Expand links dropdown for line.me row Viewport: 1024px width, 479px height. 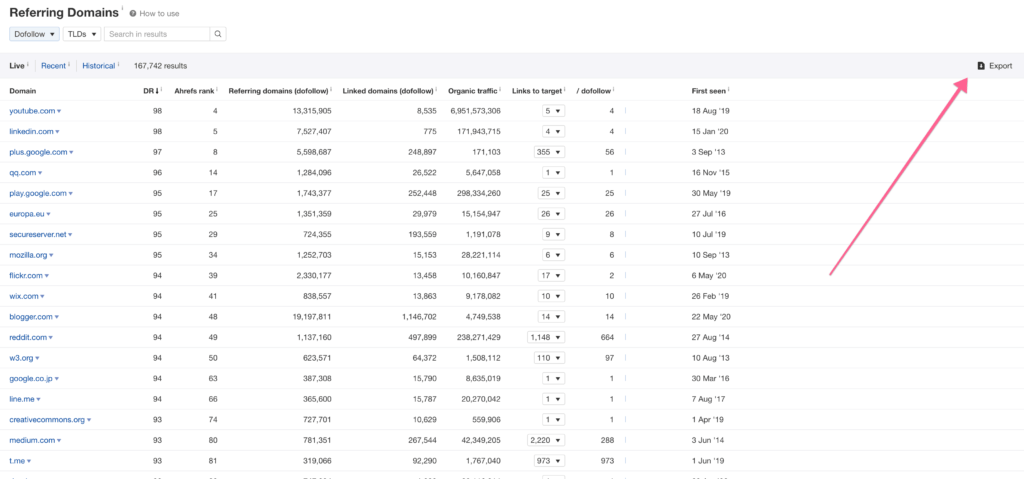(554, 399)
